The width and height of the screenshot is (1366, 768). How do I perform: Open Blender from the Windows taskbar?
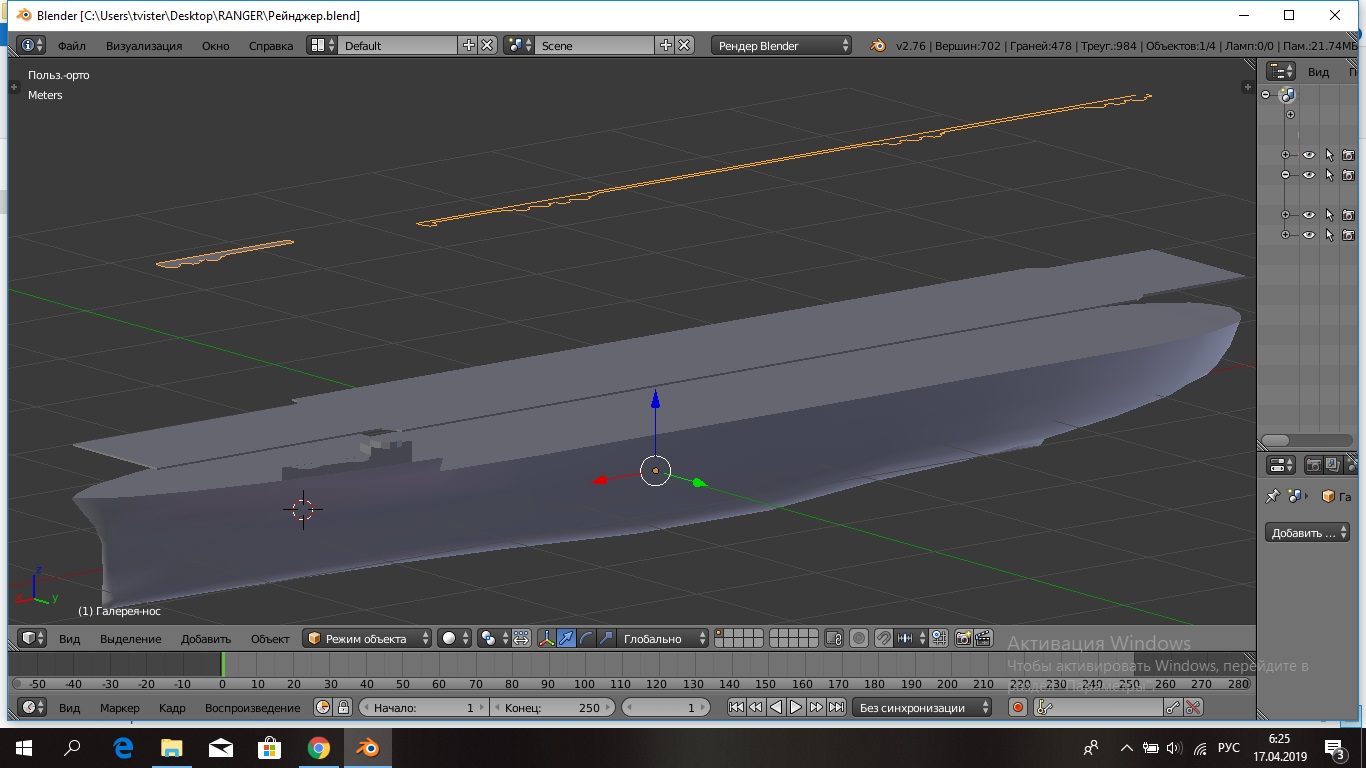point(367,748)
